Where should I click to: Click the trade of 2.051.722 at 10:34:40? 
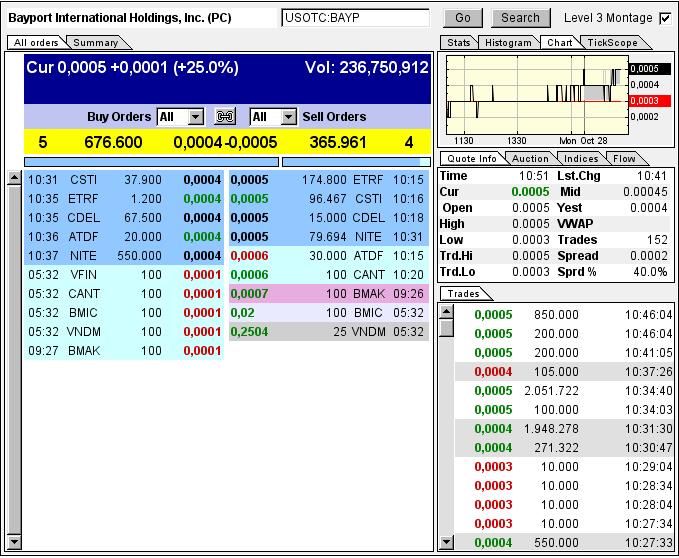pyautogui.click(x=564, y=391)
